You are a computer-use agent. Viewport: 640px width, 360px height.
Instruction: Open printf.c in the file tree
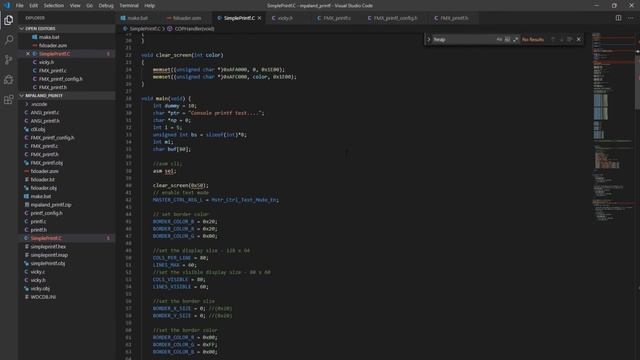38,222
